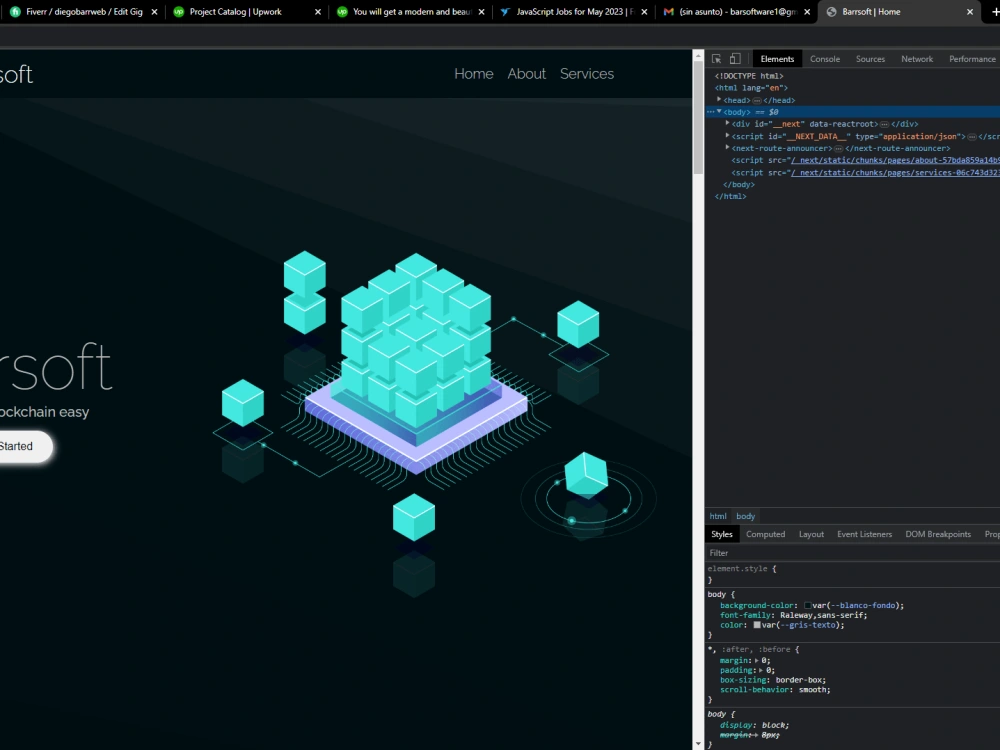Select html in the breadcrumb bar
Viewport: 1000px width, 750px height.
[717, 517]
